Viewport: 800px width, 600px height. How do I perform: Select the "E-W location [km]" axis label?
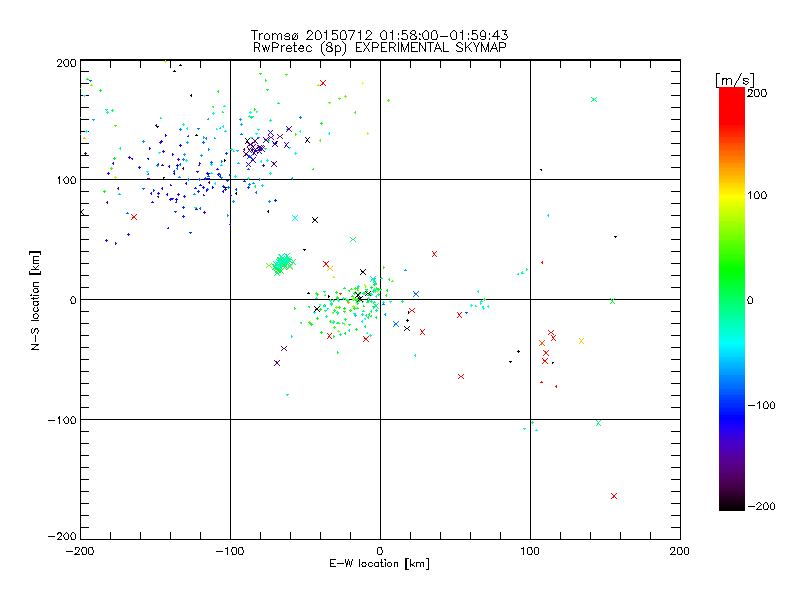point(379,563)
